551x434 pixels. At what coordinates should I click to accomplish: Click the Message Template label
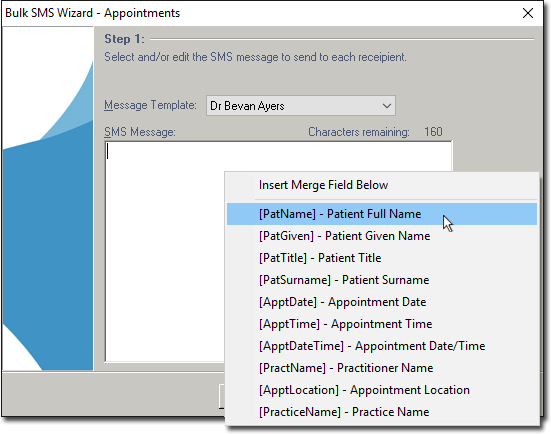click(x=150, y=105)
